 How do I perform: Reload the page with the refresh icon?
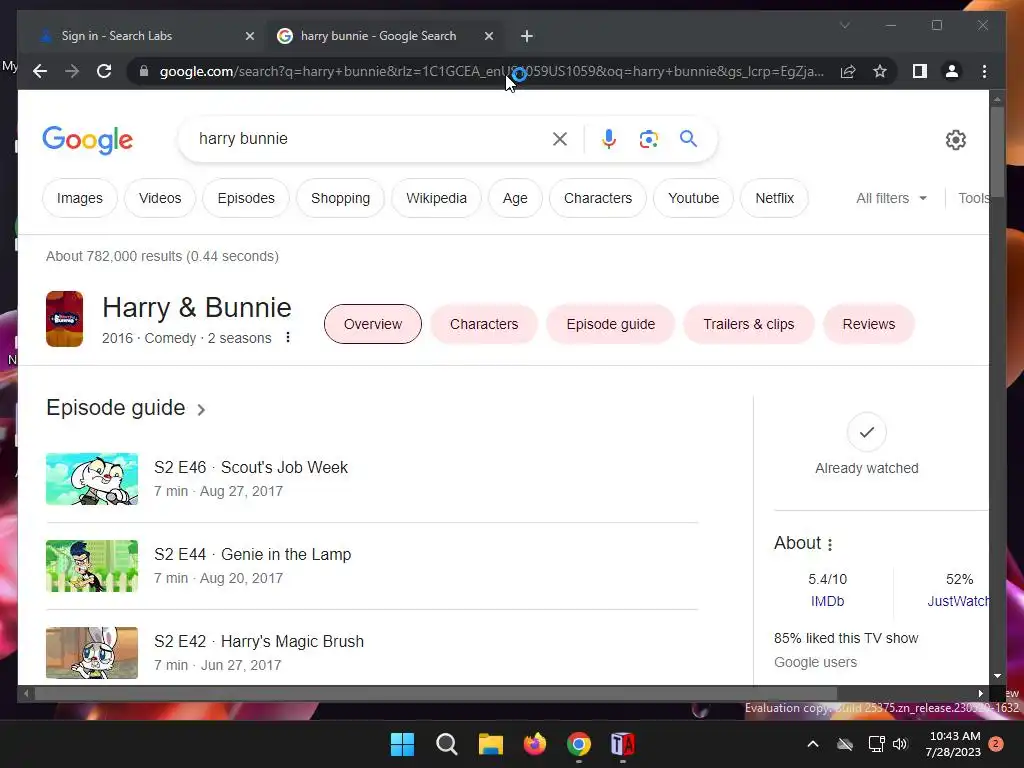(x=104, y=71)
